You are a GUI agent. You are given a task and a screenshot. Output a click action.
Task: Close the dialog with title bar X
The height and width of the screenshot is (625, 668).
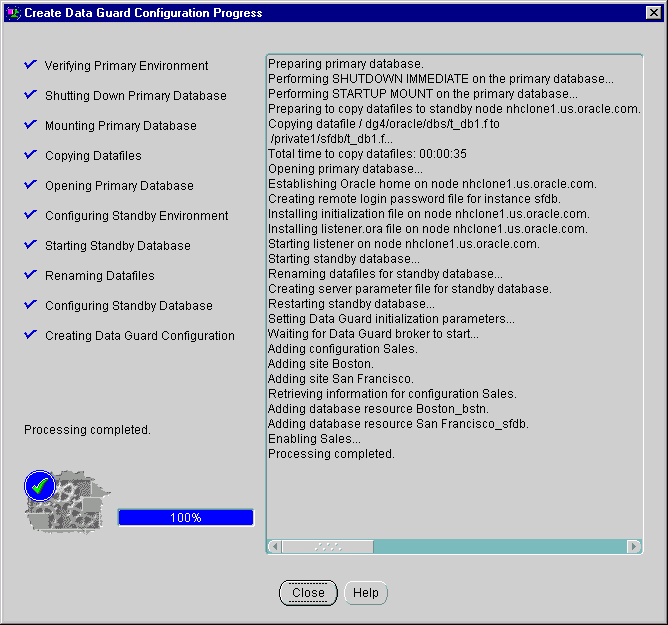click(x=654, y=13)
